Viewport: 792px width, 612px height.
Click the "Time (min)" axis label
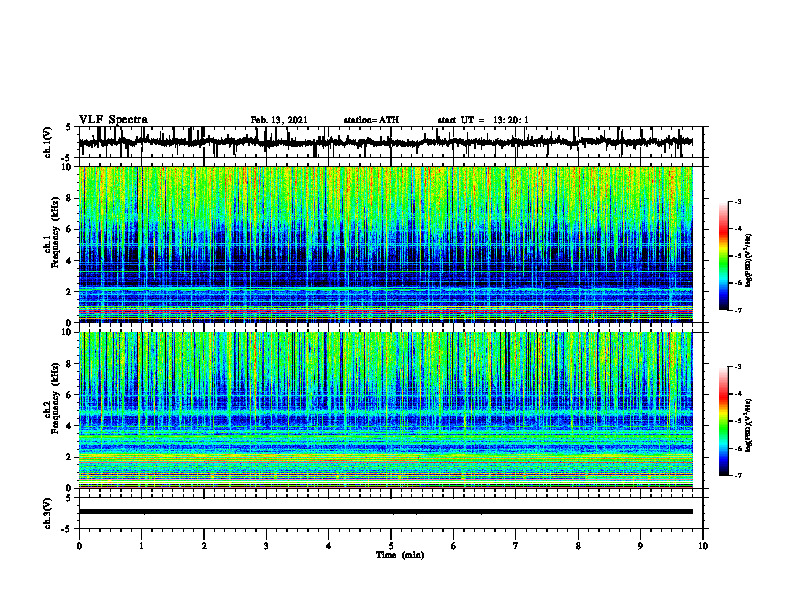tap(400, 555)
